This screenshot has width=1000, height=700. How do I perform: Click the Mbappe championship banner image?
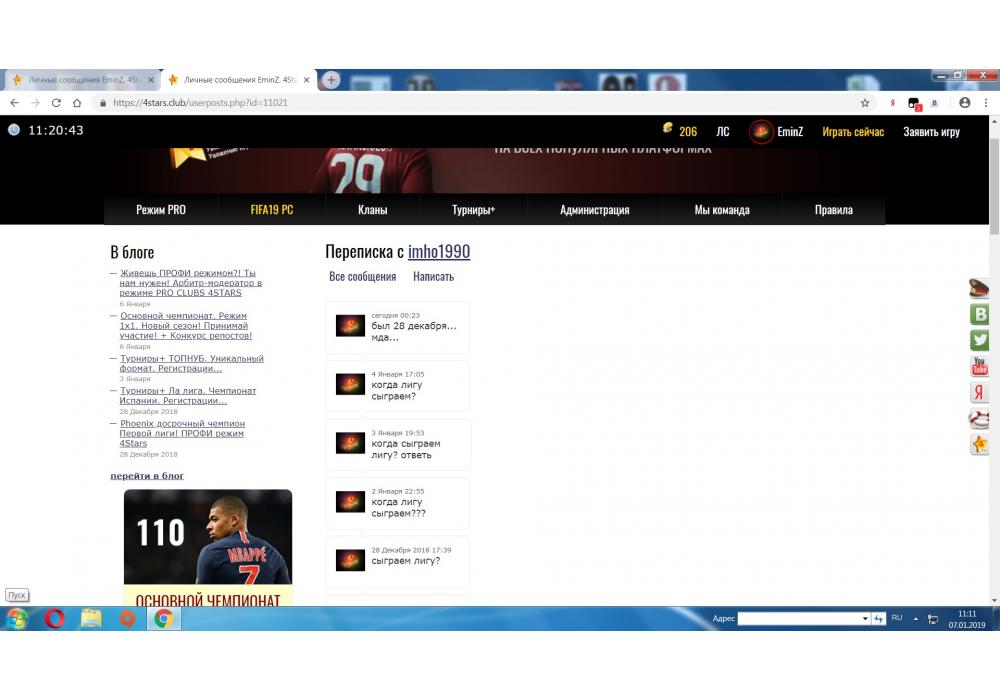pos(208,547)
